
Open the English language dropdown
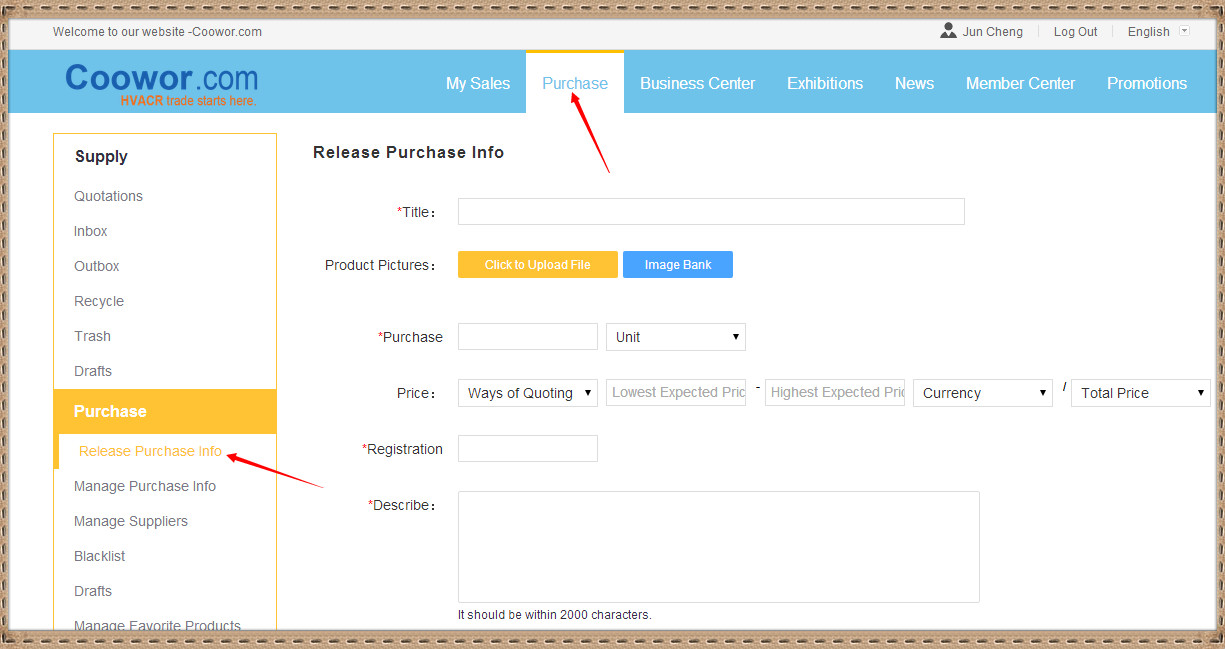[1157, 31]
